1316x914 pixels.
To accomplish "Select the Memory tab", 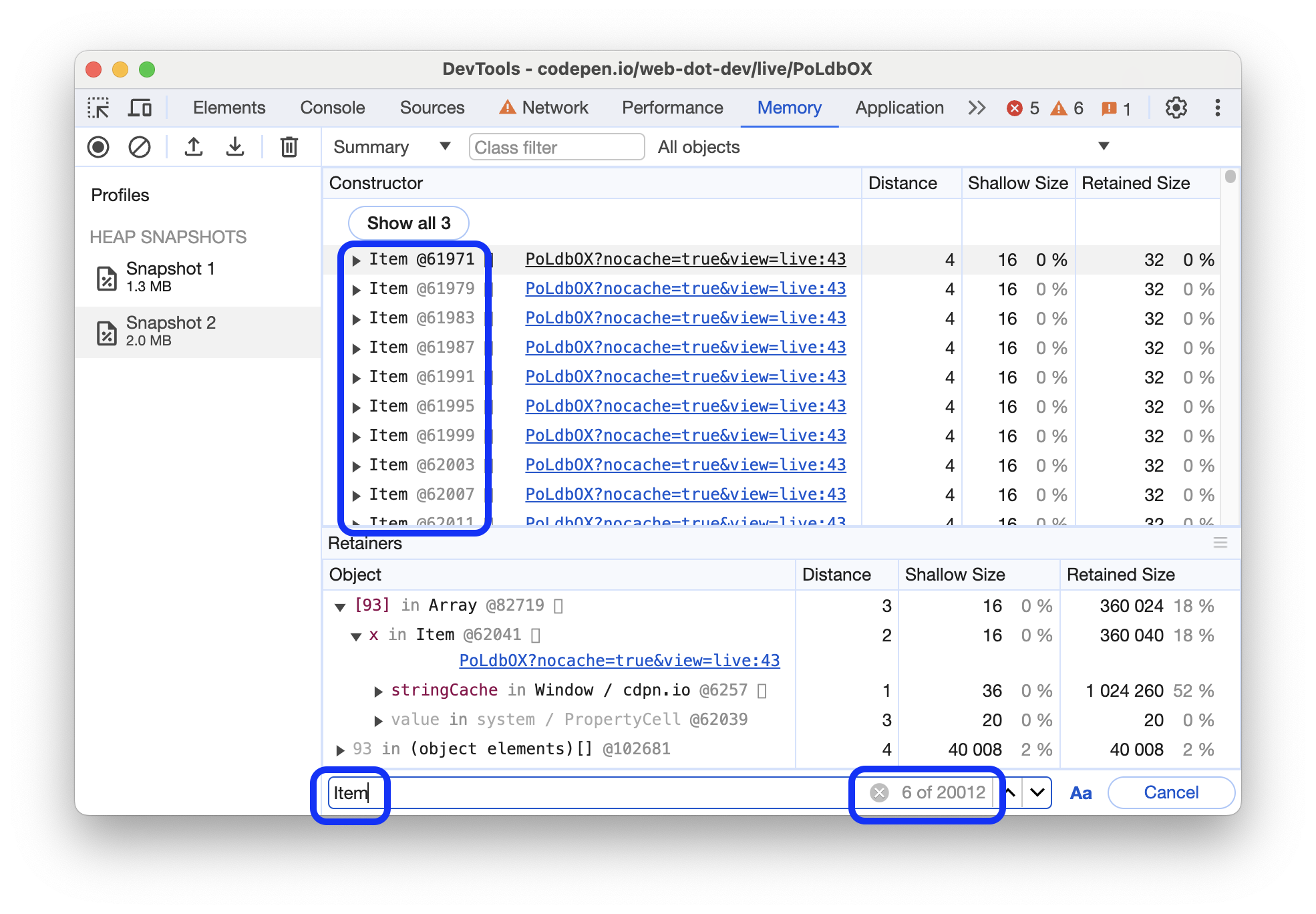I will click(x=788, y=106).
